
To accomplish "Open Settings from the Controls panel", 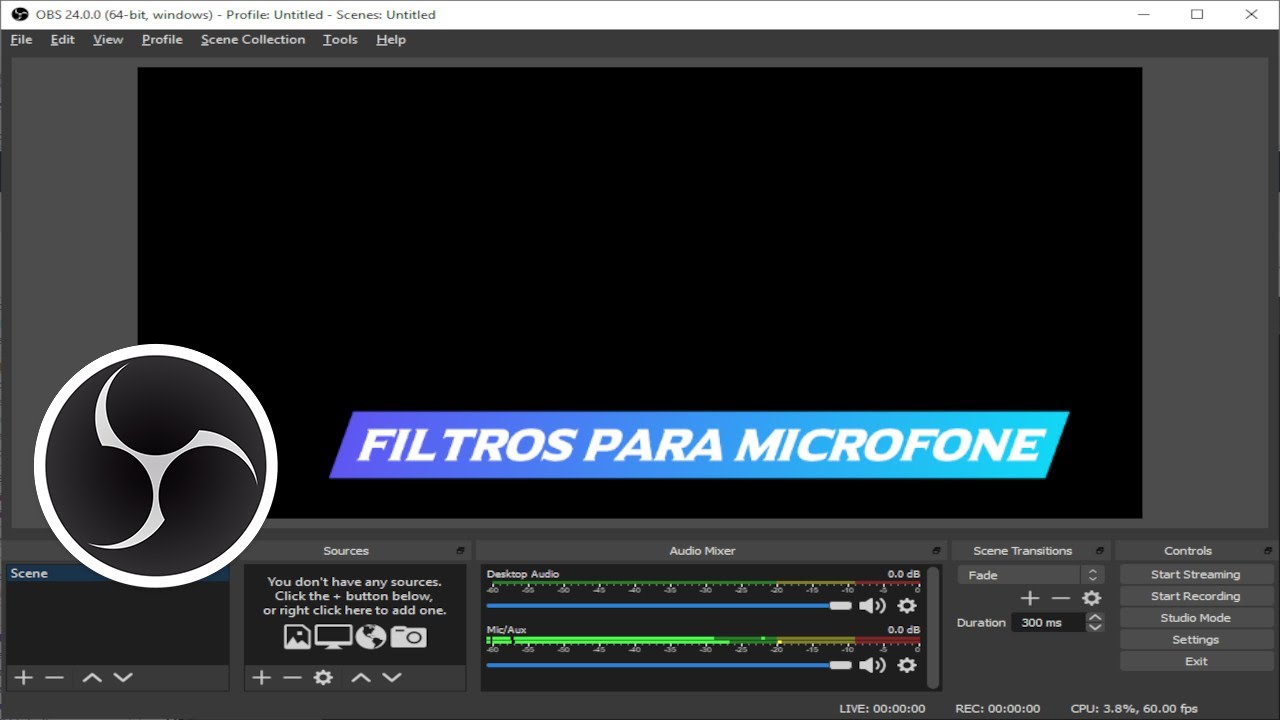I will click(1195, 640).
